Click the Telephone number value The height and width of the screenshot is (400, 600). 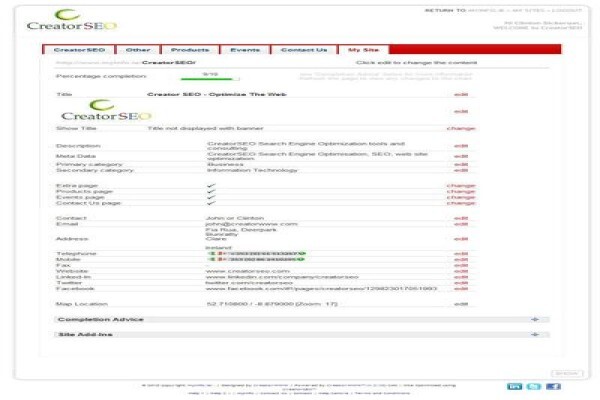click(x=256, y=253)
